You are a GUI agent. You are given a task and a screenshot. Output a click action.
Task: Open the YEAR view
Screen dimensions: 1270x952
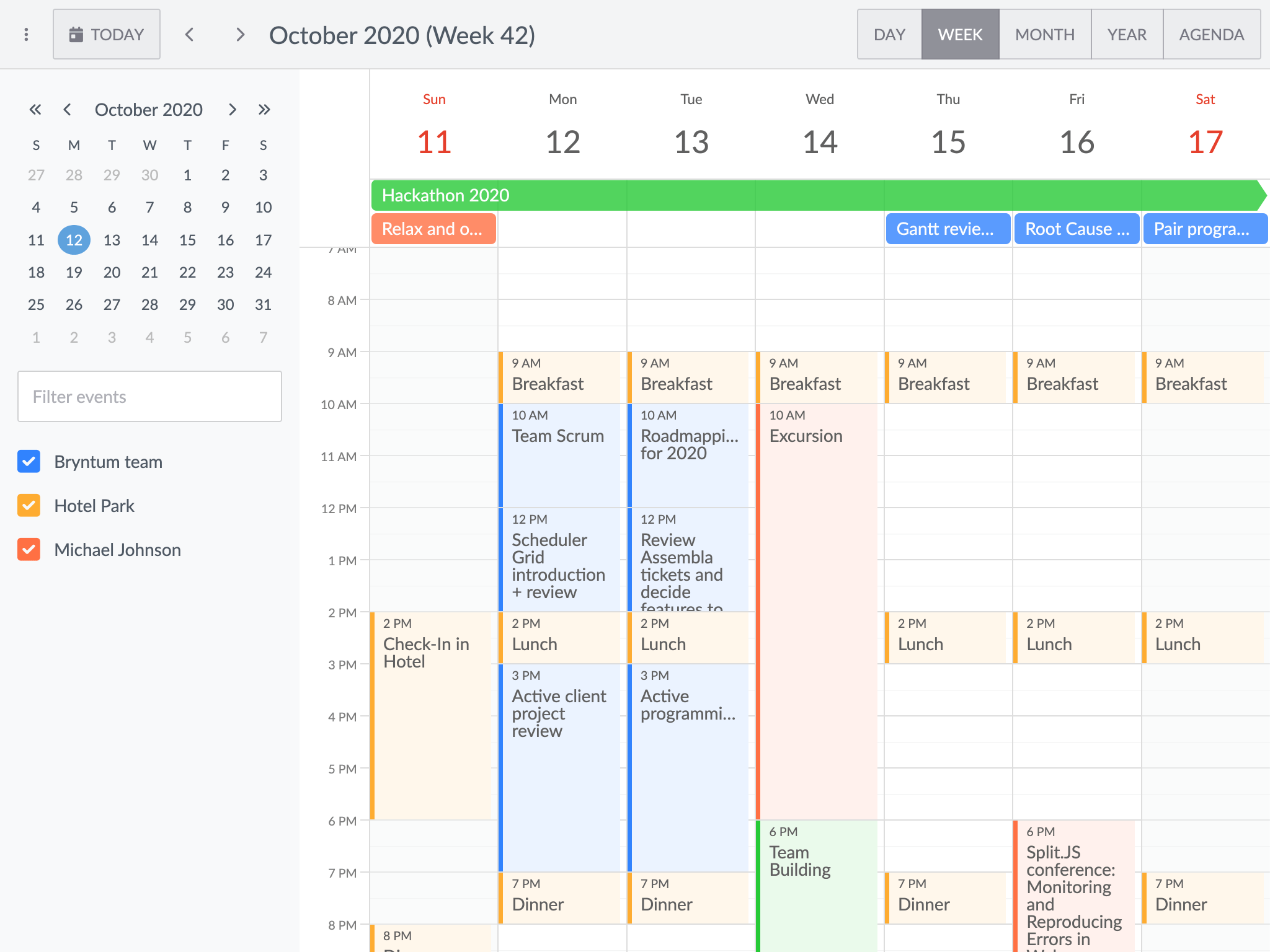coord(1127,35)
